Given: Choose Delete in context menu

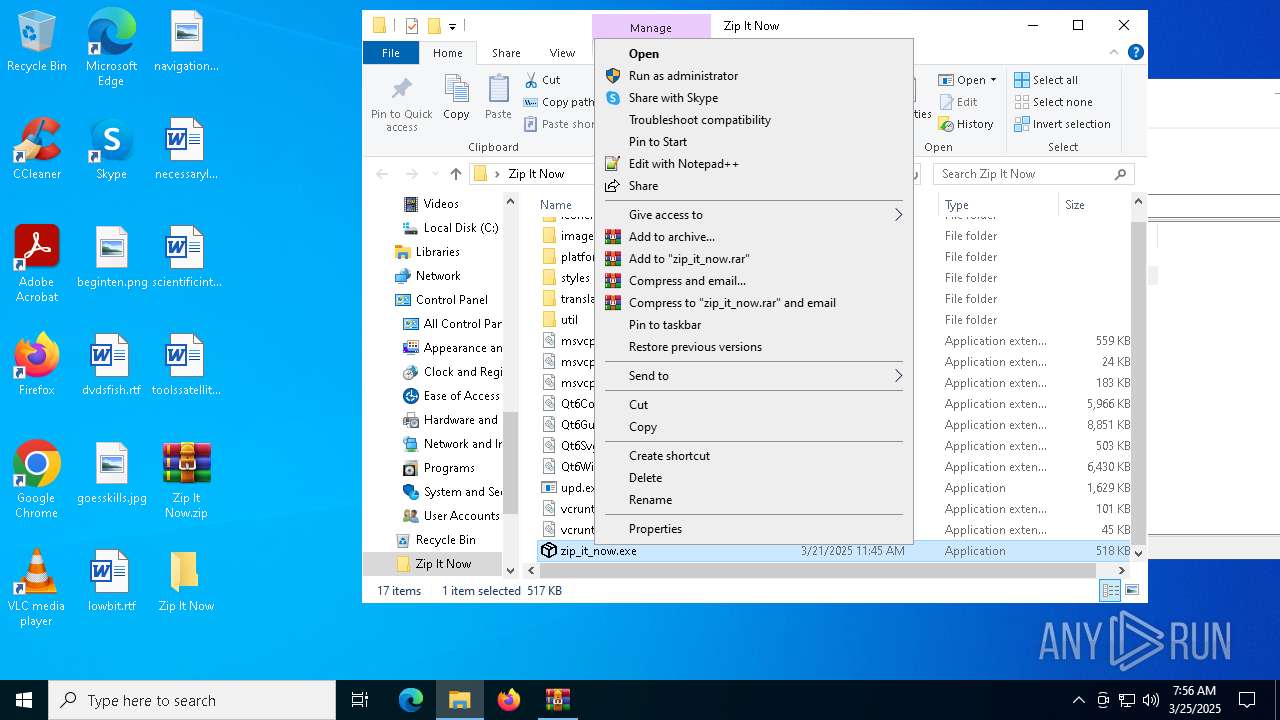Looking at the screenshot, I should [754, 478].
